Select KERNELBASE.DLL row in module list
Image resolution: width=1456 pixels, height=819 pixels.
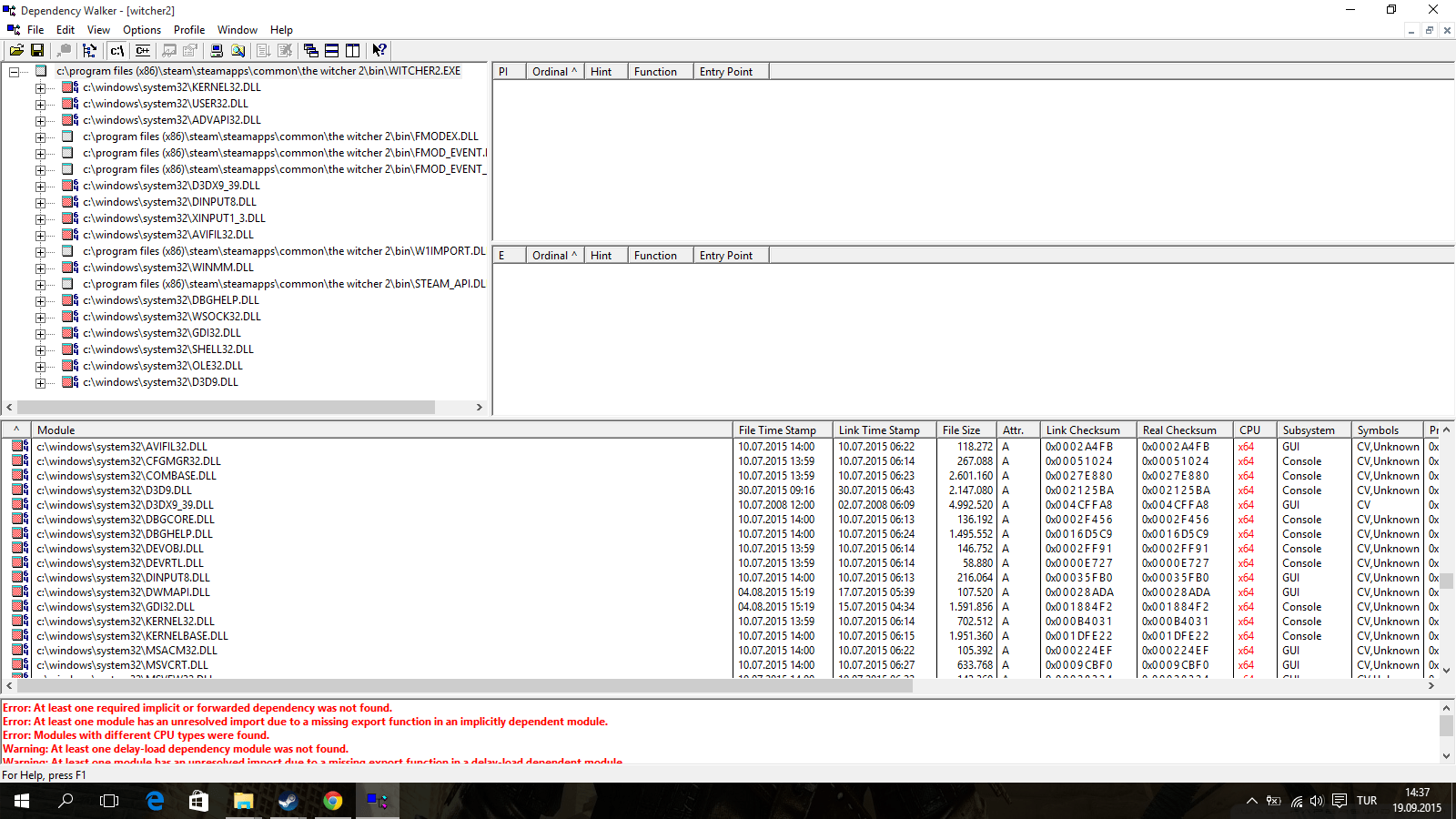click(132, 636)
